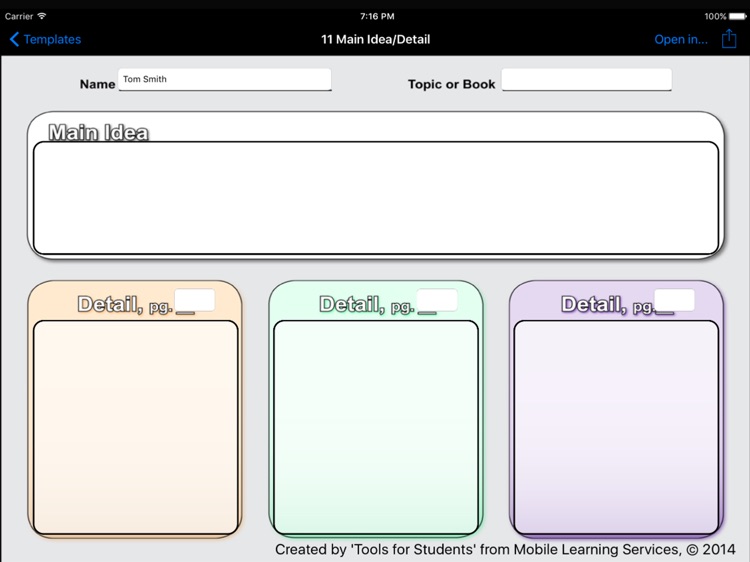
Task: Tap the 'Carrier' status text
Action: [x=19, y=16]
